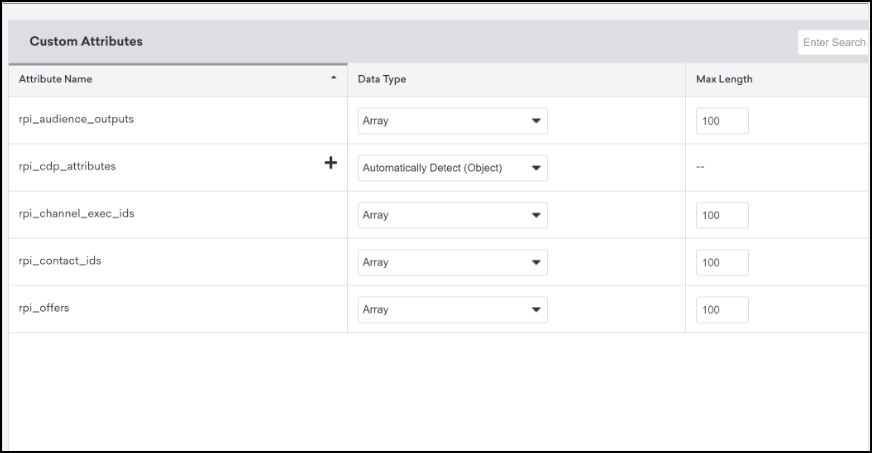Select the rpi_cdp_attributes attribute name
The image size is (872, 453).
tap(67, 166)
